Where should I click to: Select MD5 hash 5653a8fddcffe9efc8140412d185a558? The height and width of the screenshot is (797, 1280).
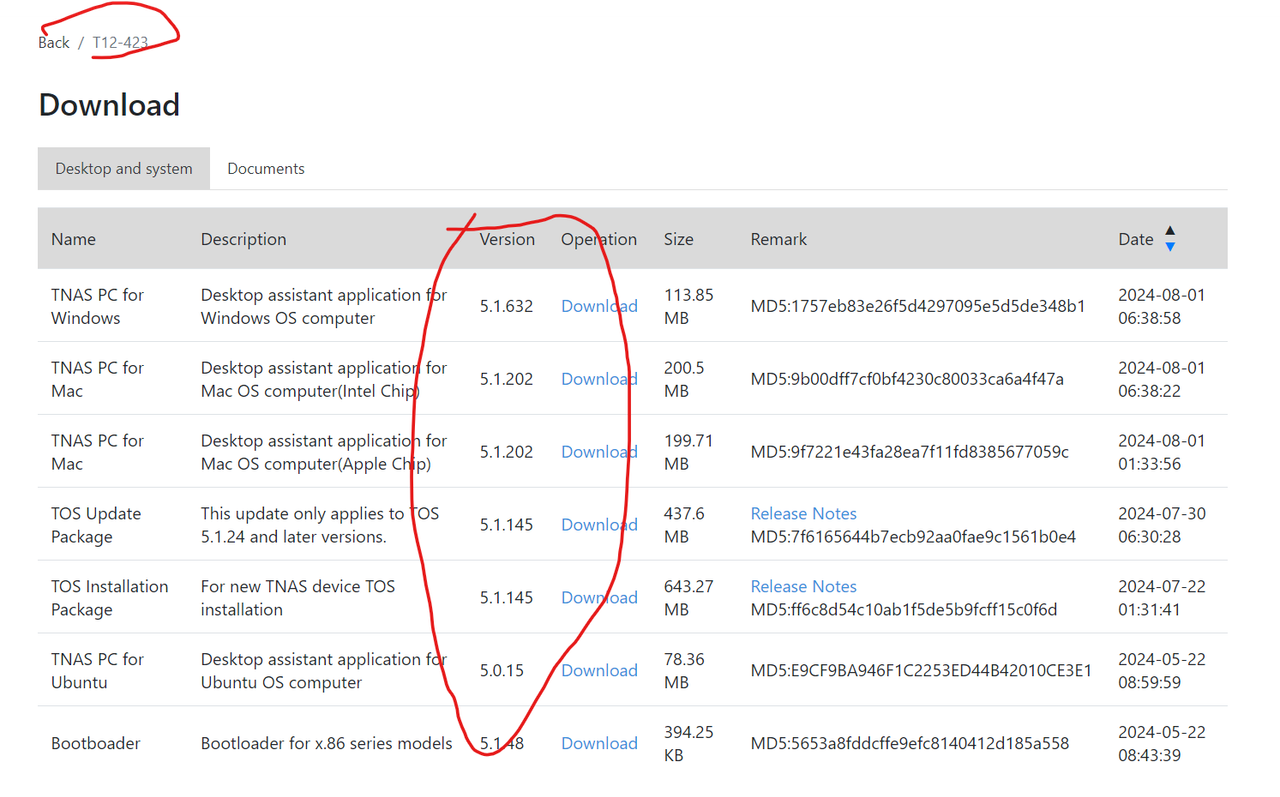tap(910, 744)
